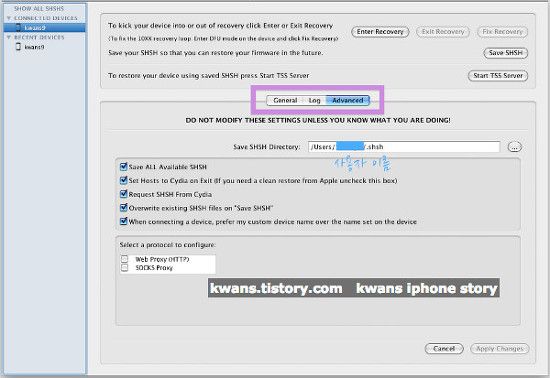Open the Log tab
This screenshot has height=378, width=550.
click(314, 100)
